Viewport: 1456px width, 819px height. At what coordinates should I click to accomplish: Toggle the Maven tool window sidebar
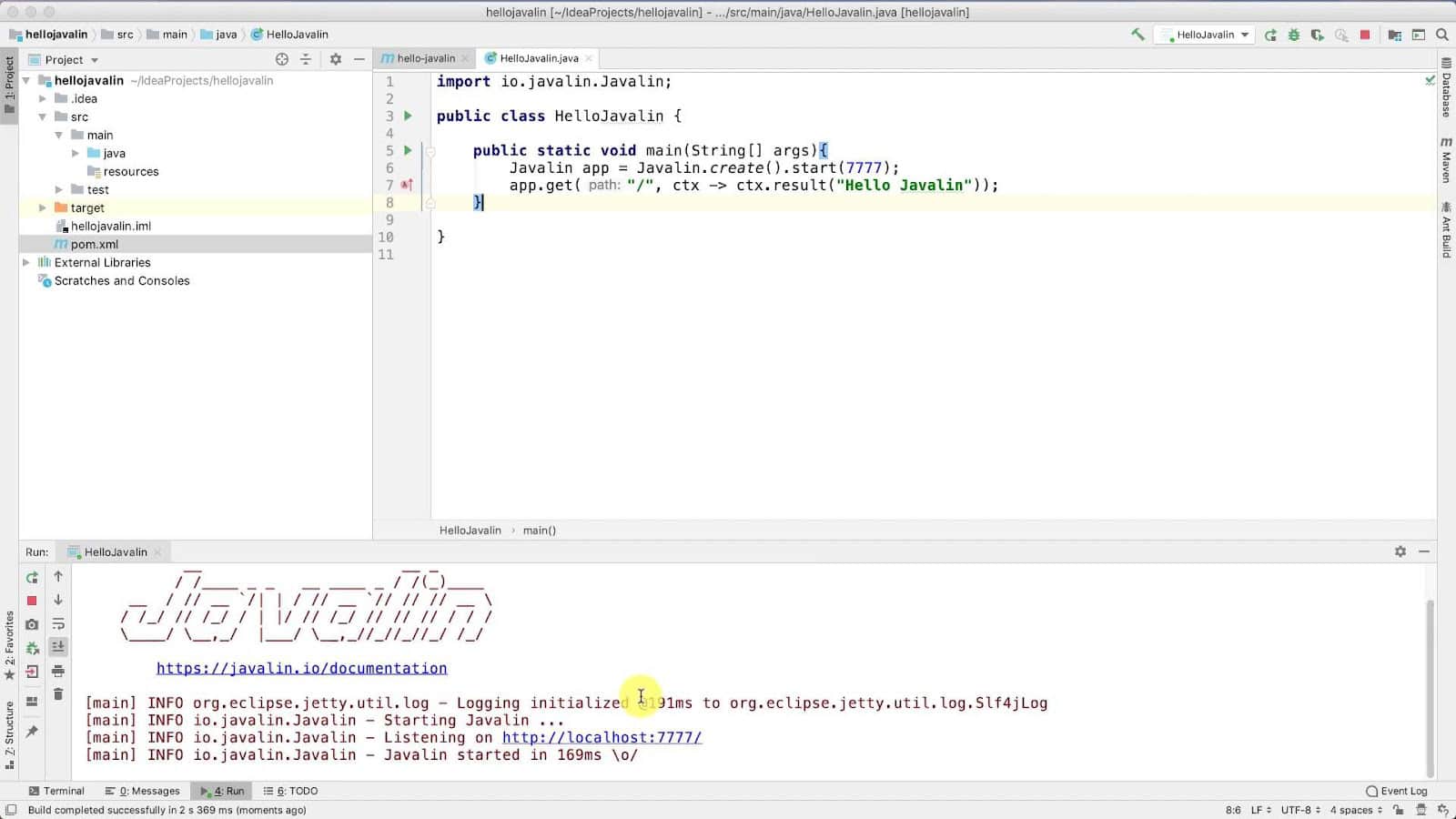1446,159
